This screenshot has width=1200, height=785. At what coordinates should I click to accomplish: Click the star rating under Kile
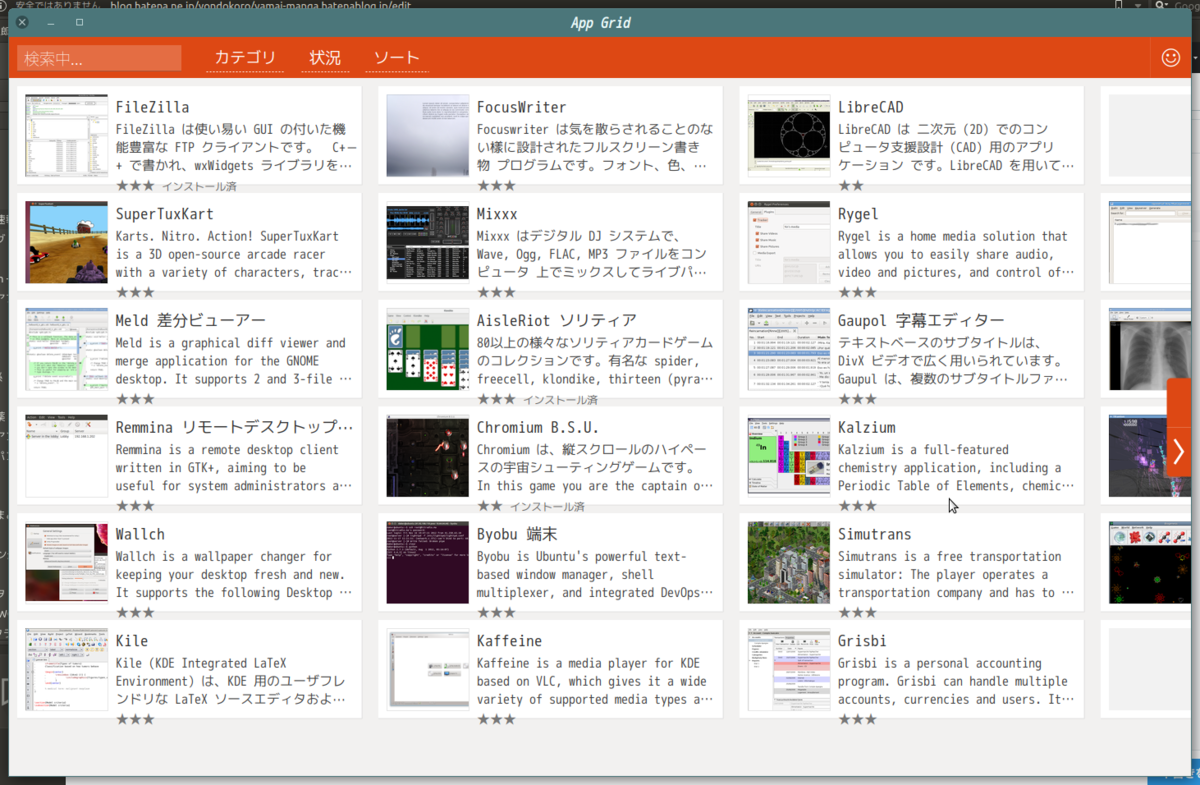135,719
